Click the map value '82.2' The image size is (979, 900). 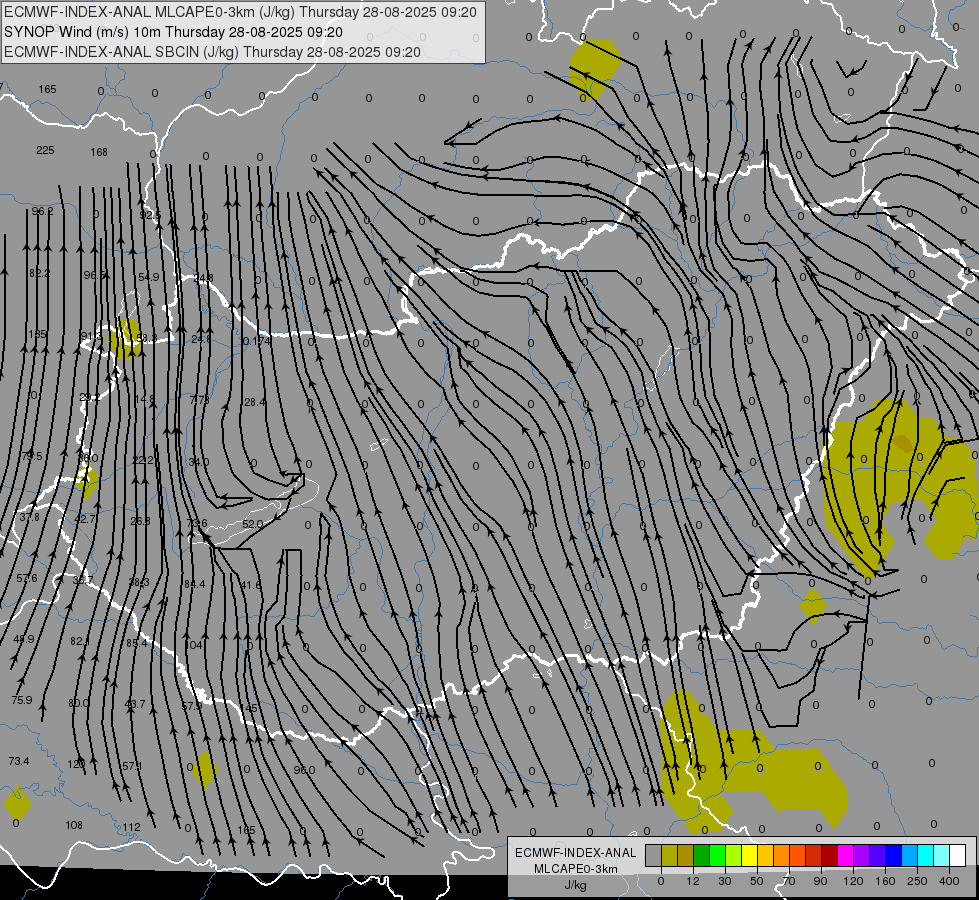pos(39,273)
